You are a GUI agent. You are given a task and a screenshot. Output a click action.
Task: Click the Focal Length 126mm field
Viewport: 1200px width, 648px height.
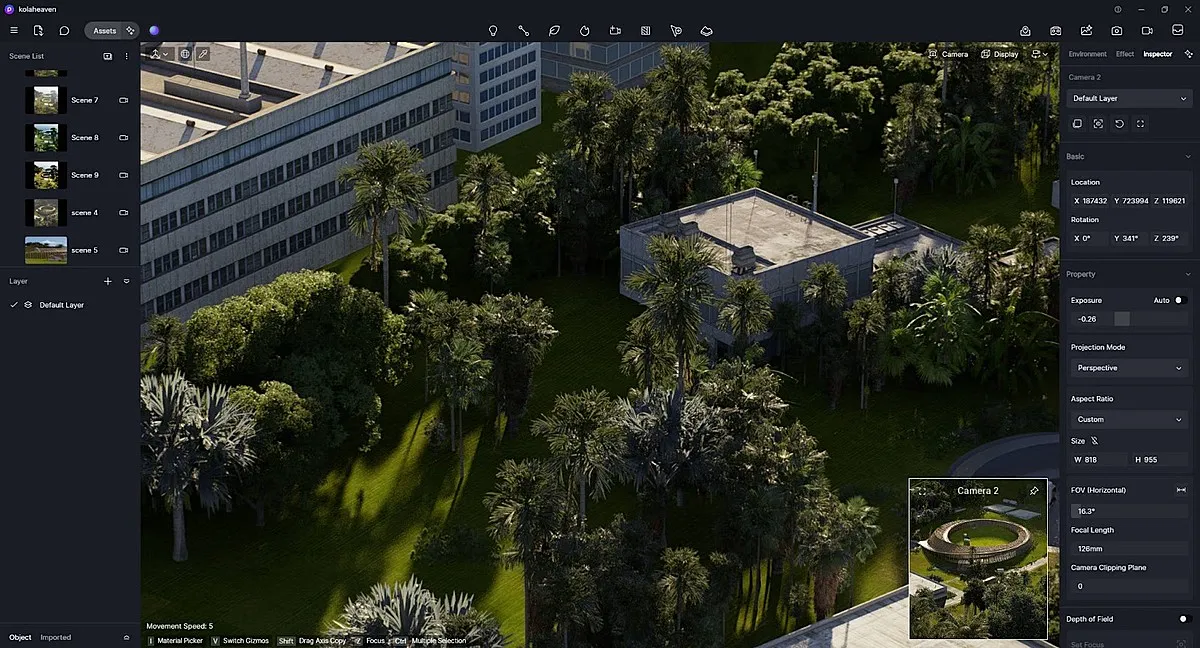click(x=1130, y=548)
